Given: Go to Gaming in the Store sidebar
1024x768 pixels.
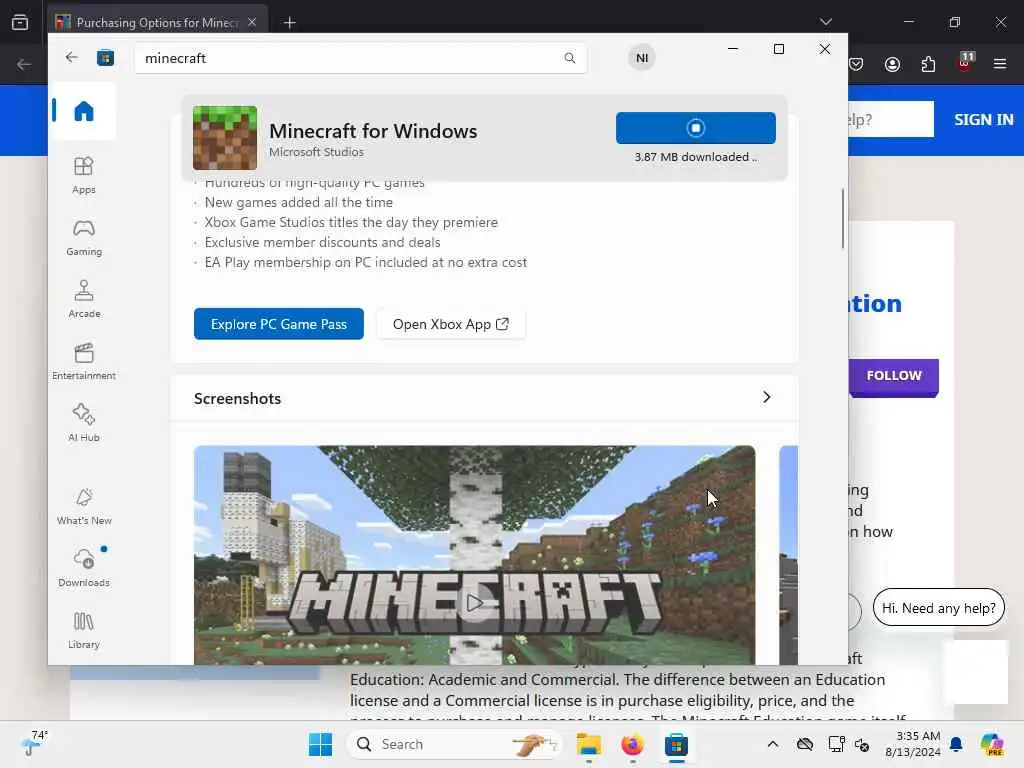Looking at the screenshot, I should 84,237.
